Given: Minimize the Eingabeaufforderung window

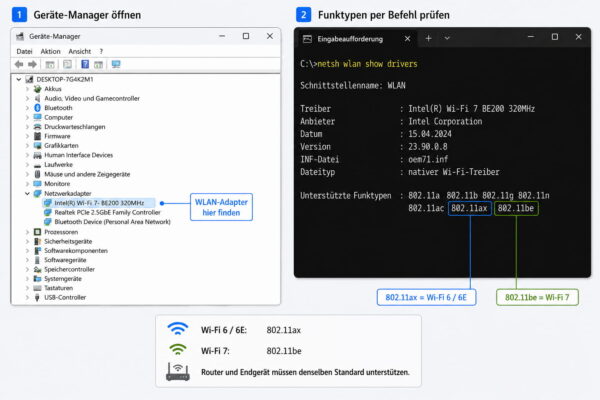Looking at the screenshot, I should (x=531, y=37).
